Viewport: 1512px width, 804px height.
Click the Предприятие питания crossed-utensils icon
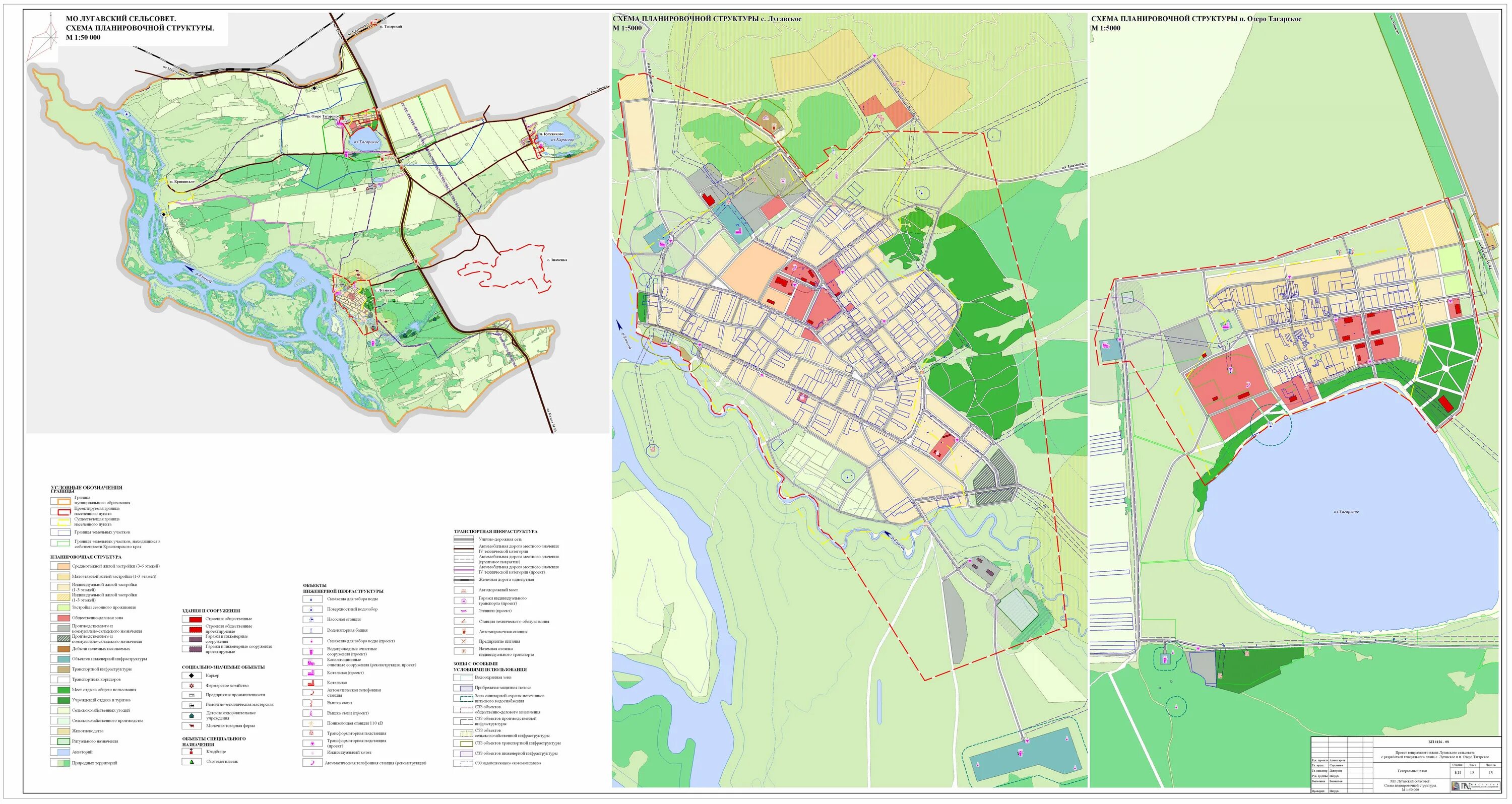coord(463,641)
